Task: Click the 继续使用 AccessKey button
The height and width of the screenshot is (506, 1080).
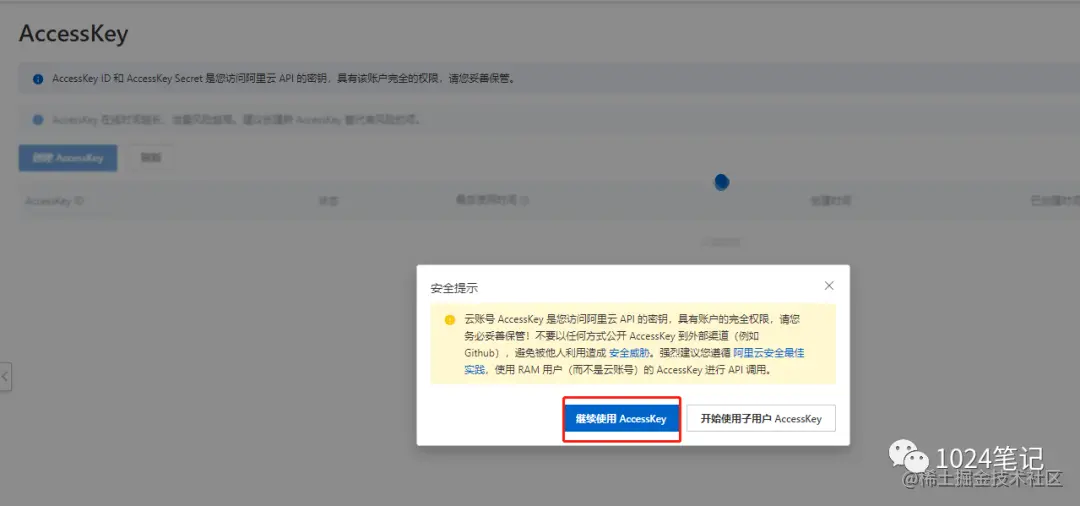Action: click(x=621, y=419)
